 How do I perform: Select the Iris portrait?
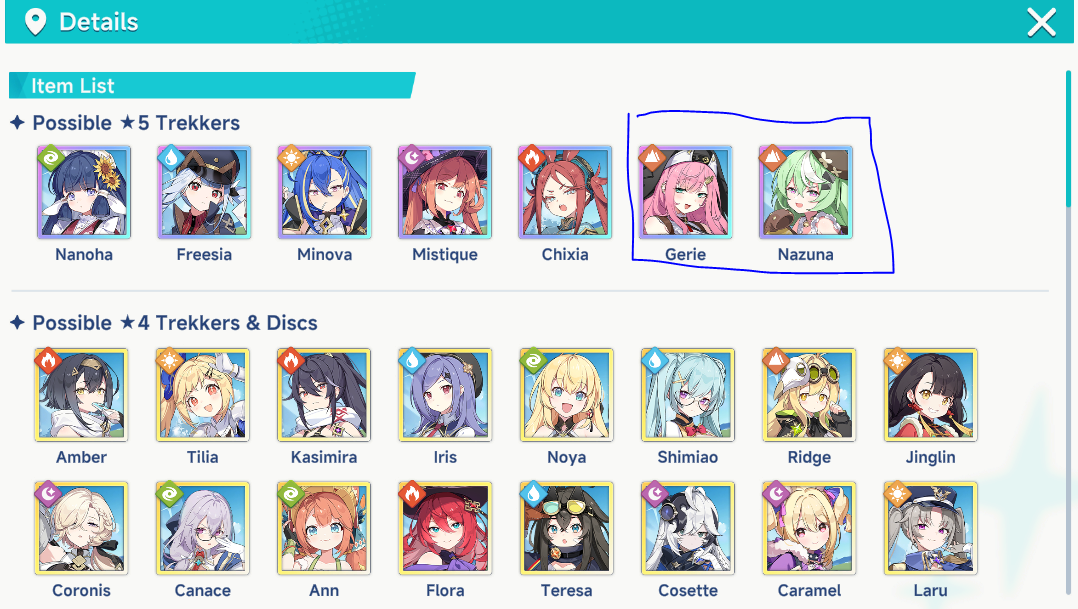445,395
